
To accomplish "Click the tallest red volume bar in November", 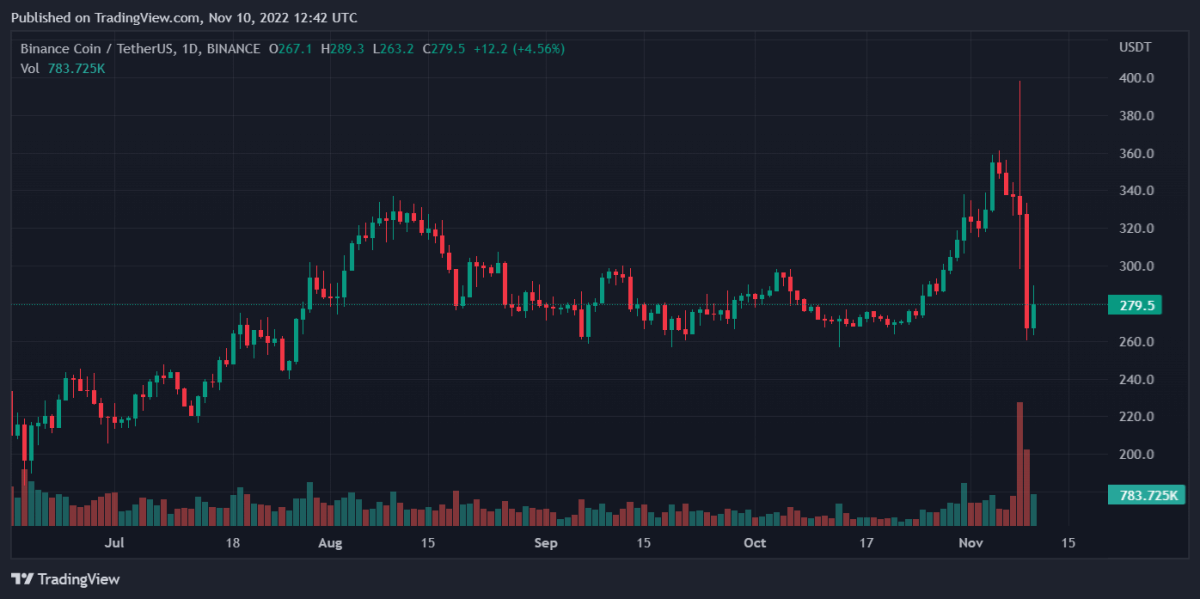I will pyautogui.click(x=1020, y=464).
